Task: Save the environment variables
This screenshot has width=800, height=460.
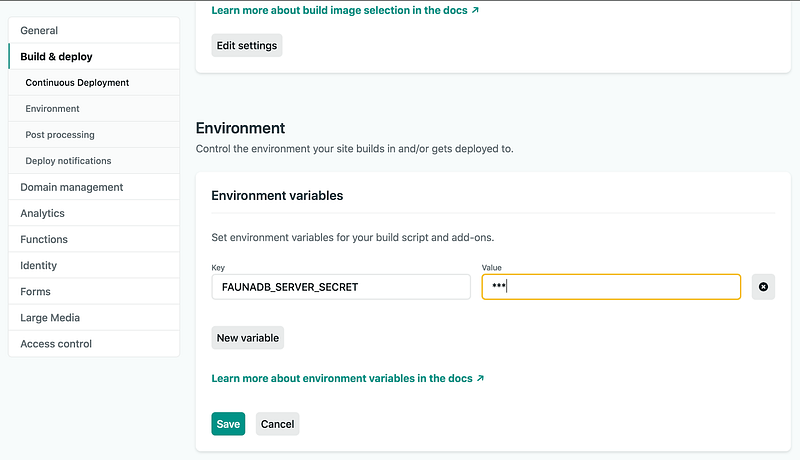Action: [x=228, y=424]
